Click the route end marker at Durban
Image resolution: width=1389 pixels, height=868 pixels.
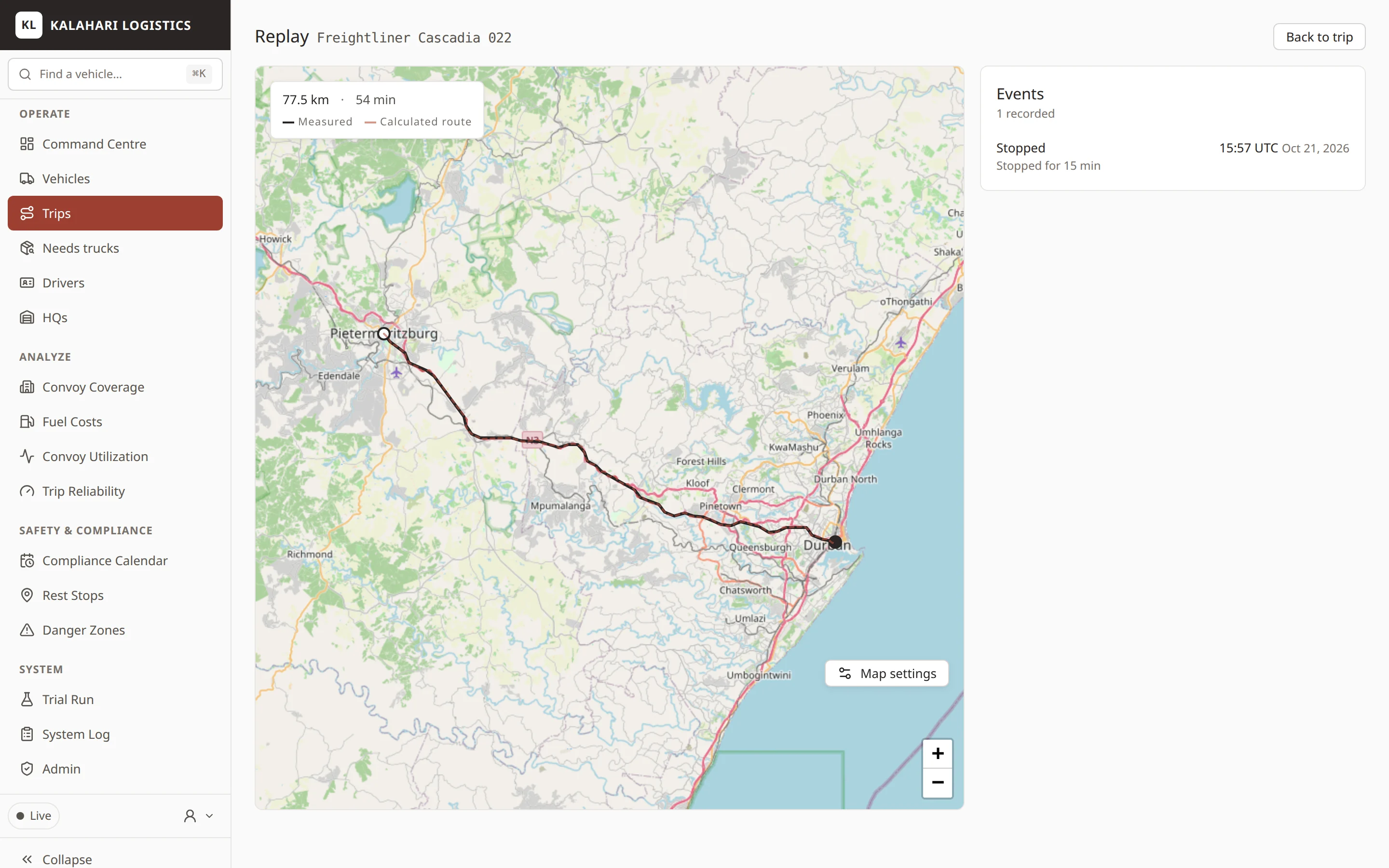coord(836,542)
